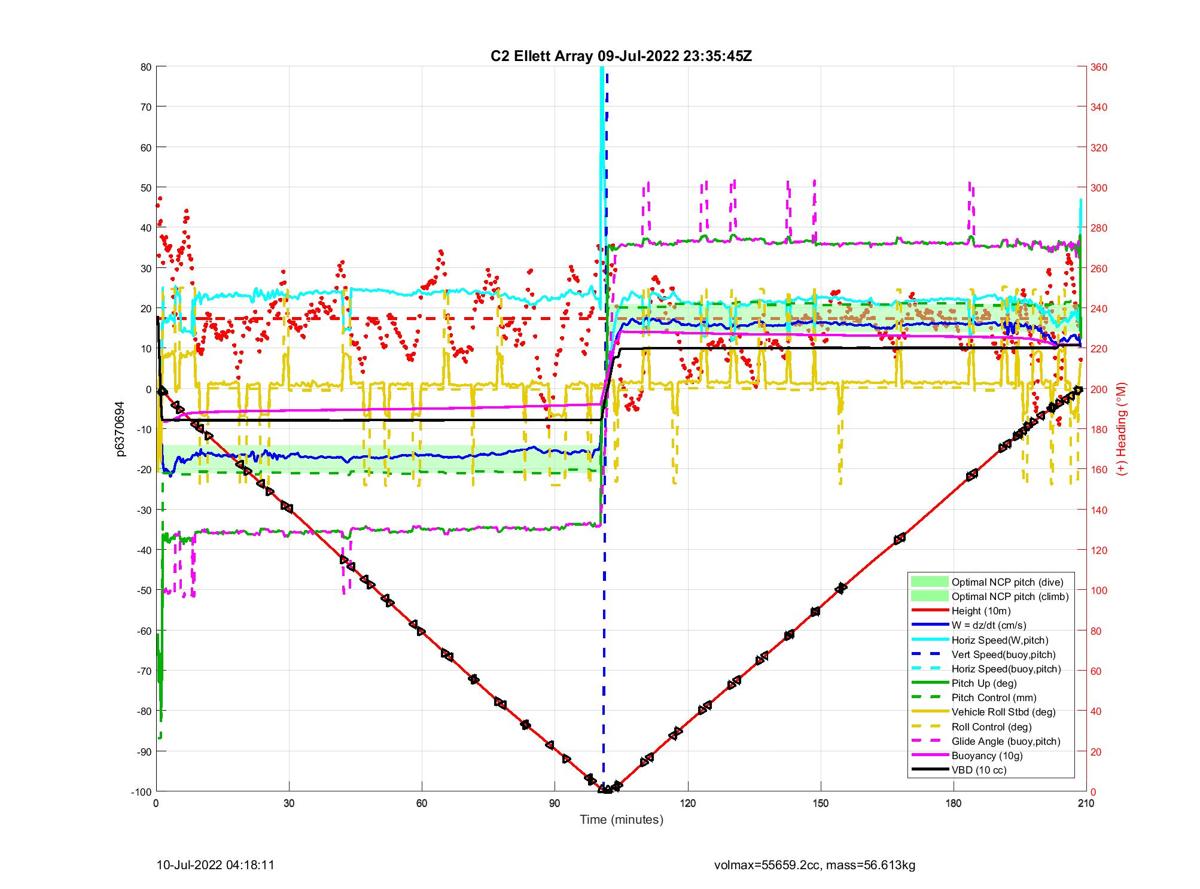Select legend entry "Height (10m)"
Screen dimensions: 1200x889
tap(982, 611)
